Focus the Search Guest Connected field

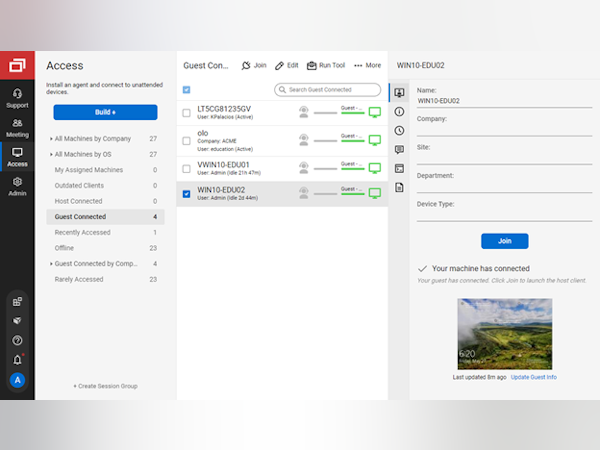(x=328, y=90)
